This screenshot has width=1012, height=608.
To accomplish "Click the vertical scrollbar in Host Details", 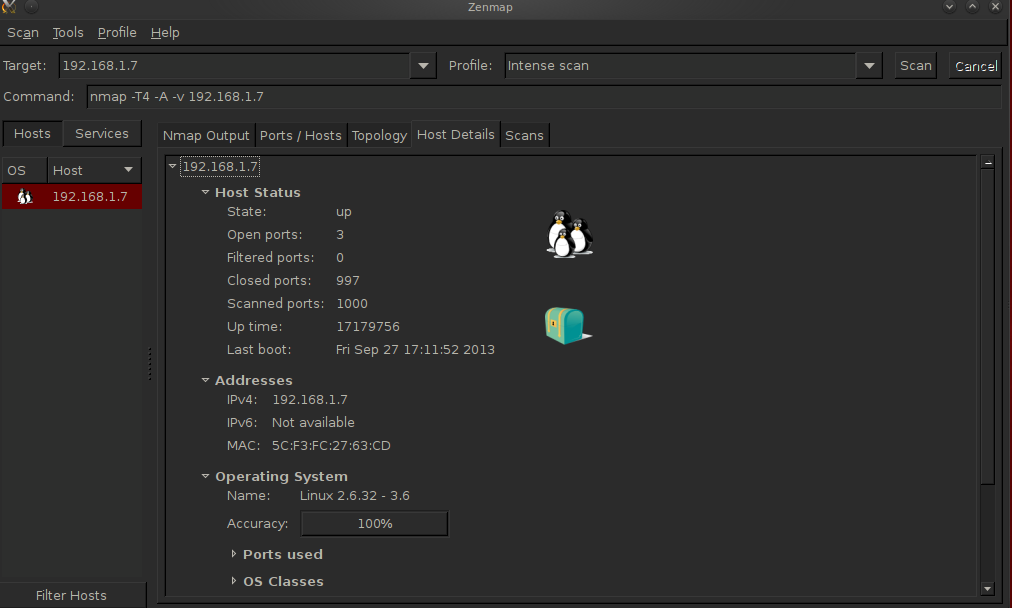I will click(987, 326).
